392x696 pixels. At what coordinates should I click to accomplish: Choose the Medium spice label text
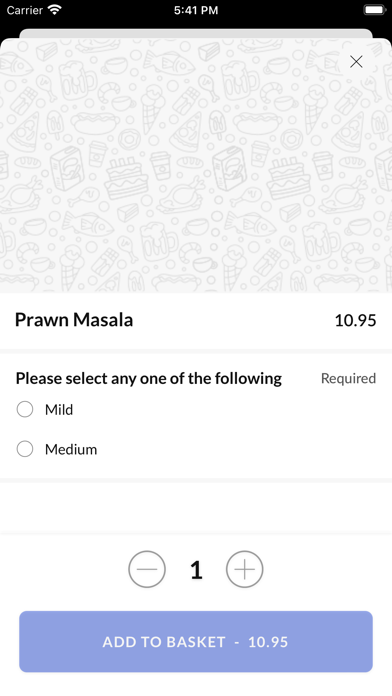pos(71,450)
